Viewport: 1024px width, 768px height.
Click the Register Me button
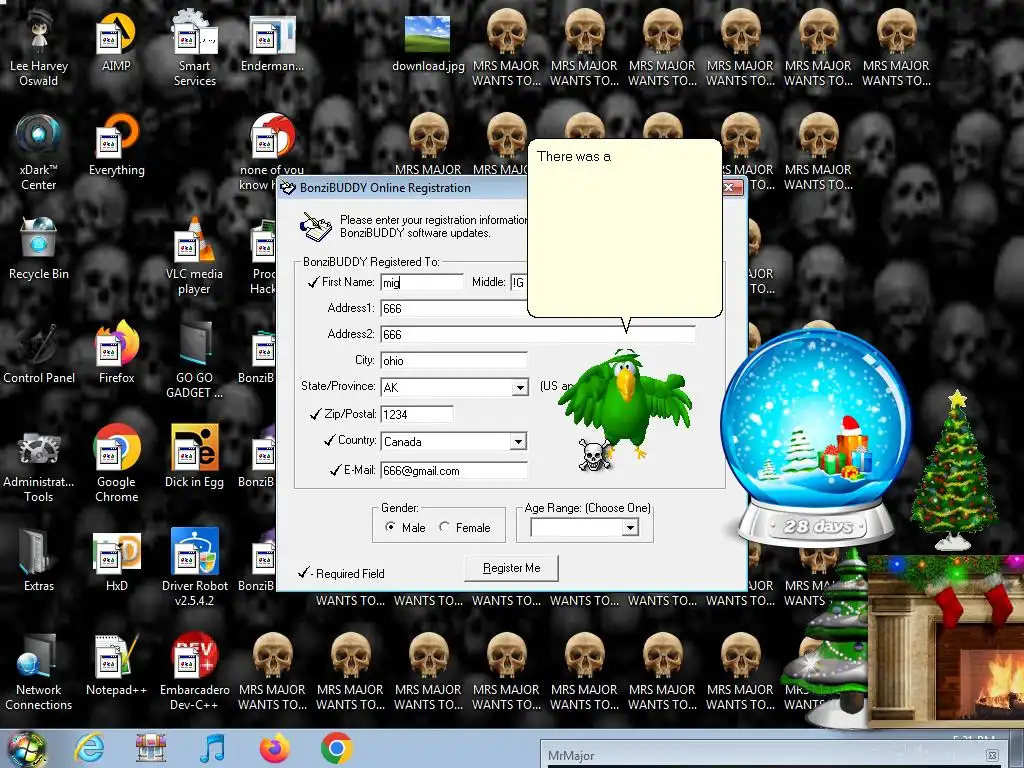coord(511,568)
